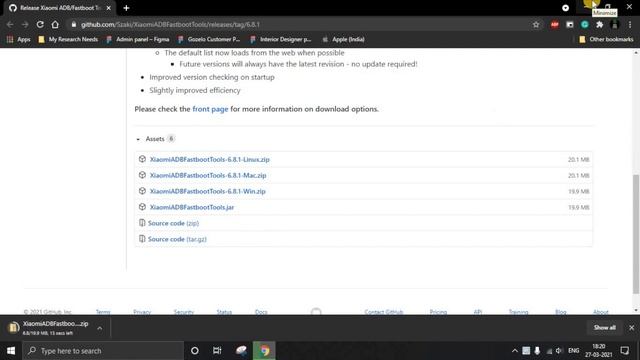Open the Pricing footer link

pyautogui.click(x=438, y=312)
